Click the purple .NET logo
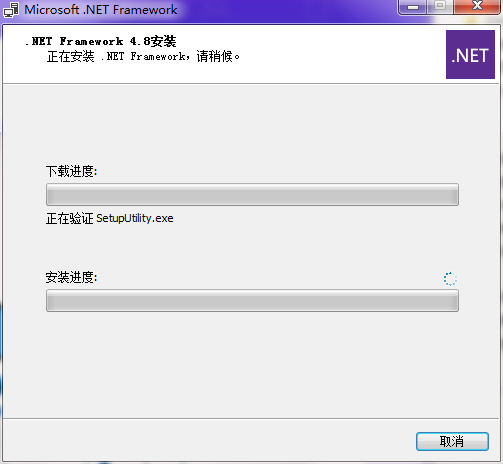 (470, 54)
